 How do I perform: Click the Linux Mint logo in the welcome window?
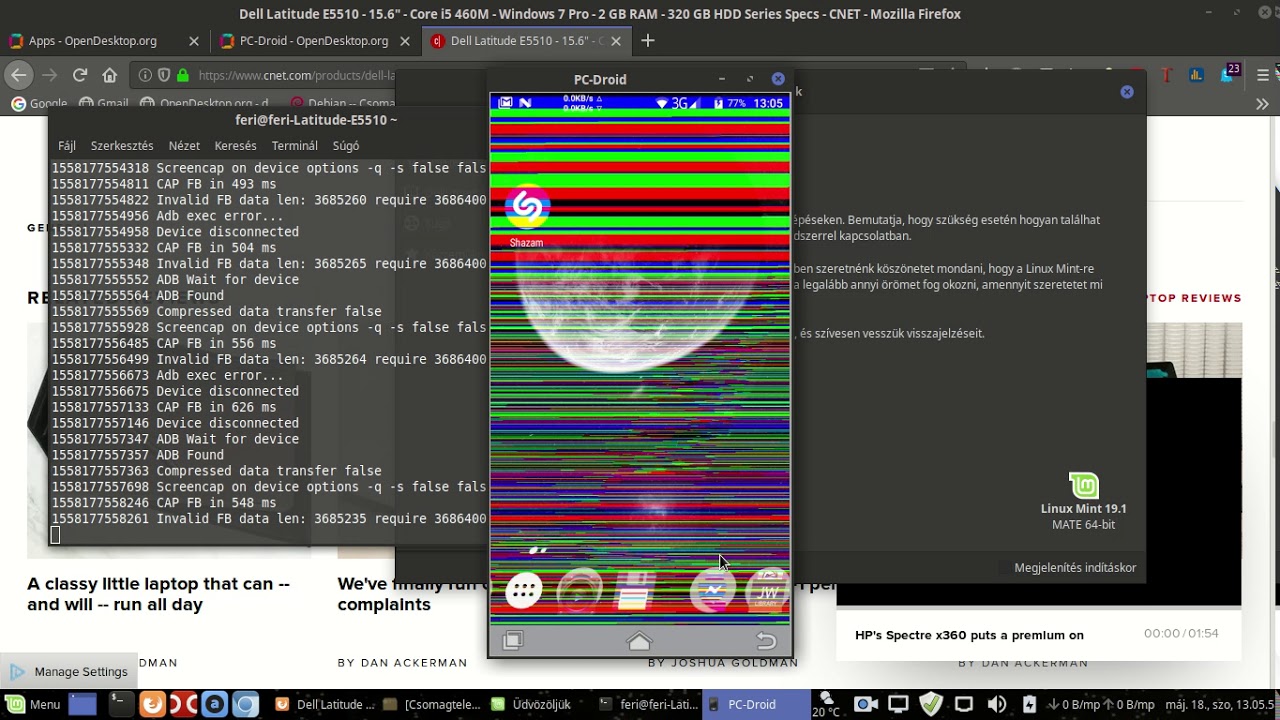pyautogui.click(x=1084, y=486)
